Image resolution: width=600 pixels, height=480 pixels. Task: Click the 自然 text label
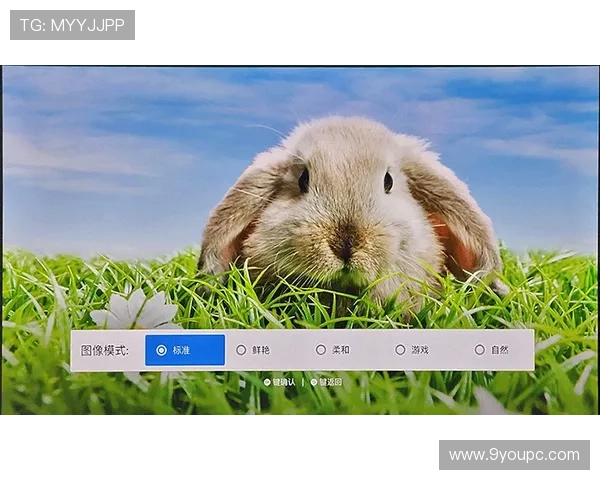(x=500, y=350)
